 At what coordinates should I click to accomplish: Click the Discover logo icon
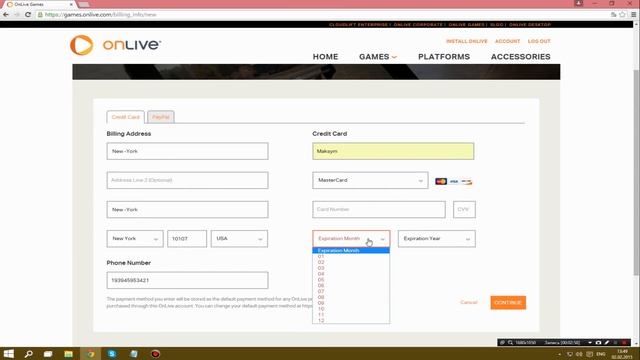coord(467,181)
